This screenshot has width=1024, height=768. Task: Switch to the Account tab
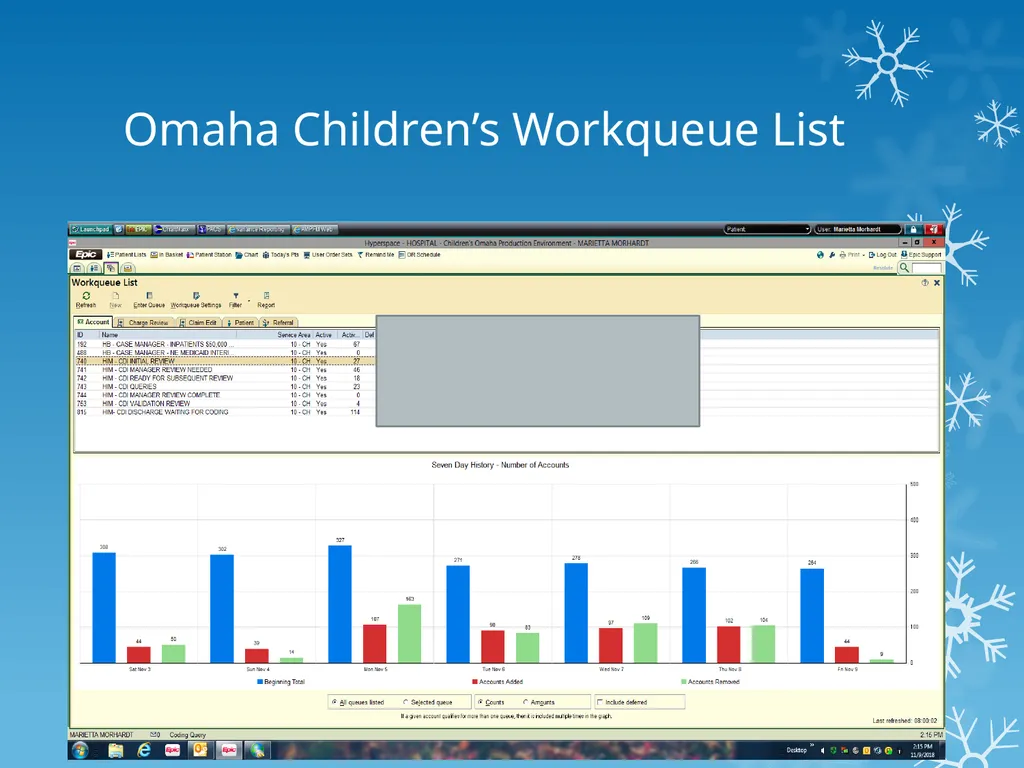click(x=93, y=322)
